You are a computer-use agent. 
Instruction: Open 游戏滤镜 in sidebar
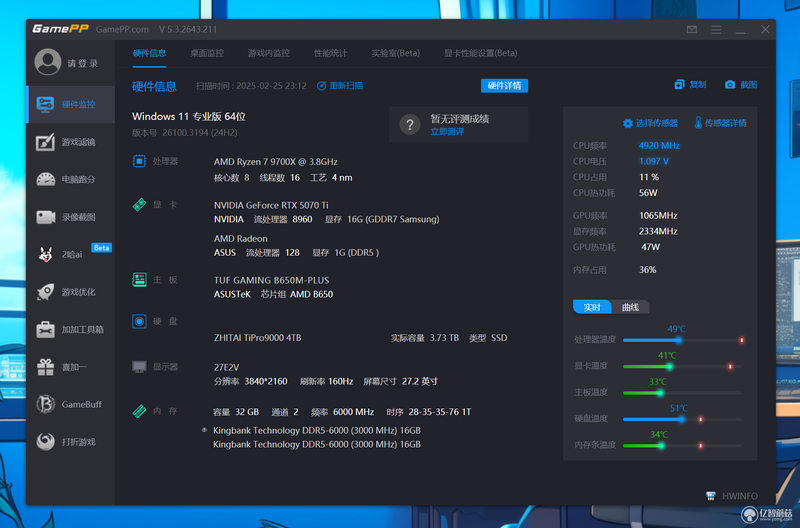coord(71,142)
